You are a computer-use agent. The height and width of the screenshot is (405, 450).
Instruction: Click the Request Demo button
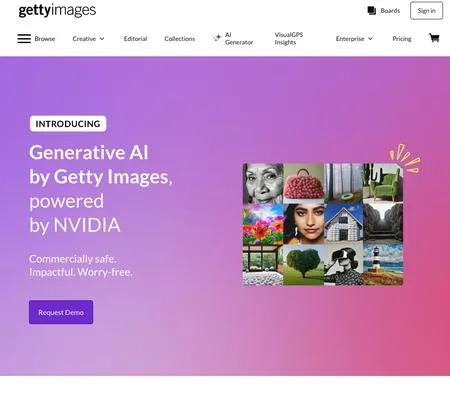61,312
